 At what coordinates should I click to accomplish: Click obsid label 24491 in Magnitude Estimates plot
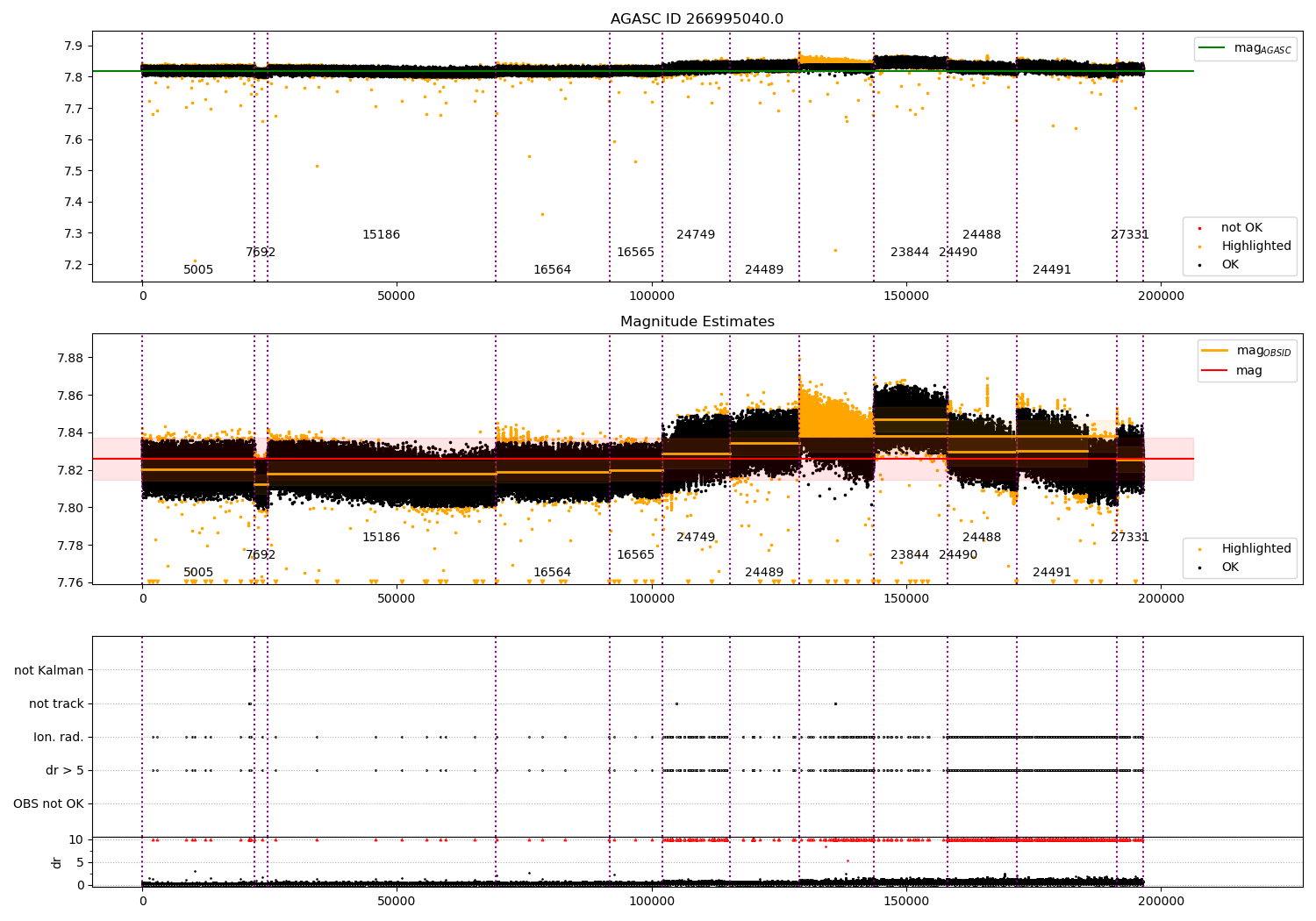click(x=1052, y=573)
